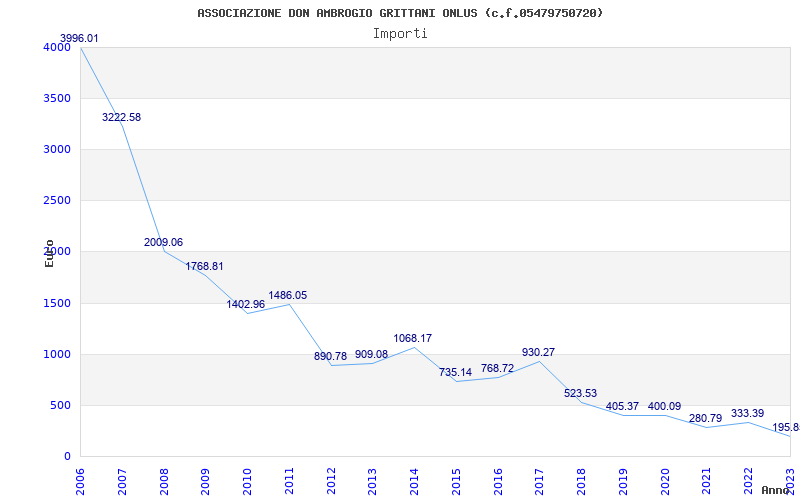The width and height of the screenshot is (800, 500).
Task: Click the 2012 year axis label
Action: pyautogui.click(x=331, y=482)
